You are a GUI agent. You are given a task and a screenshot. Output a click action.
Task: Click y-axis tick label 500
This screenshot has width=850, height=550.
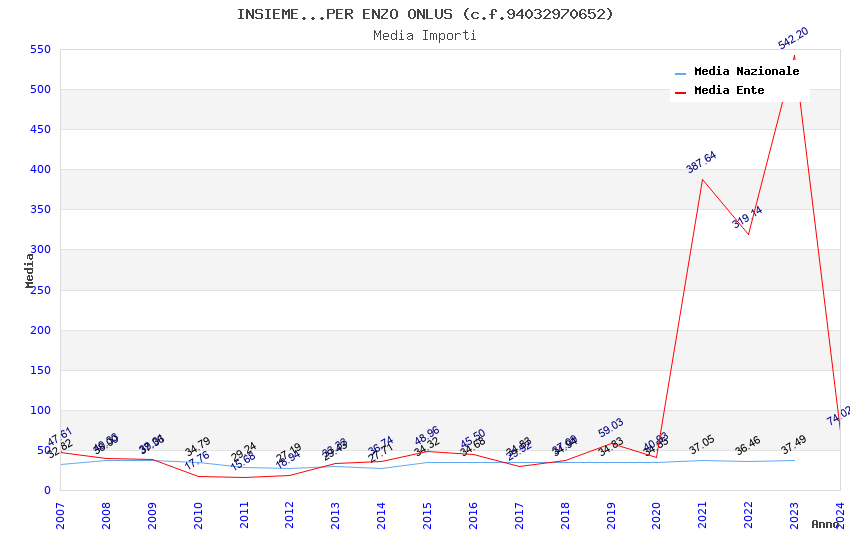40,89
